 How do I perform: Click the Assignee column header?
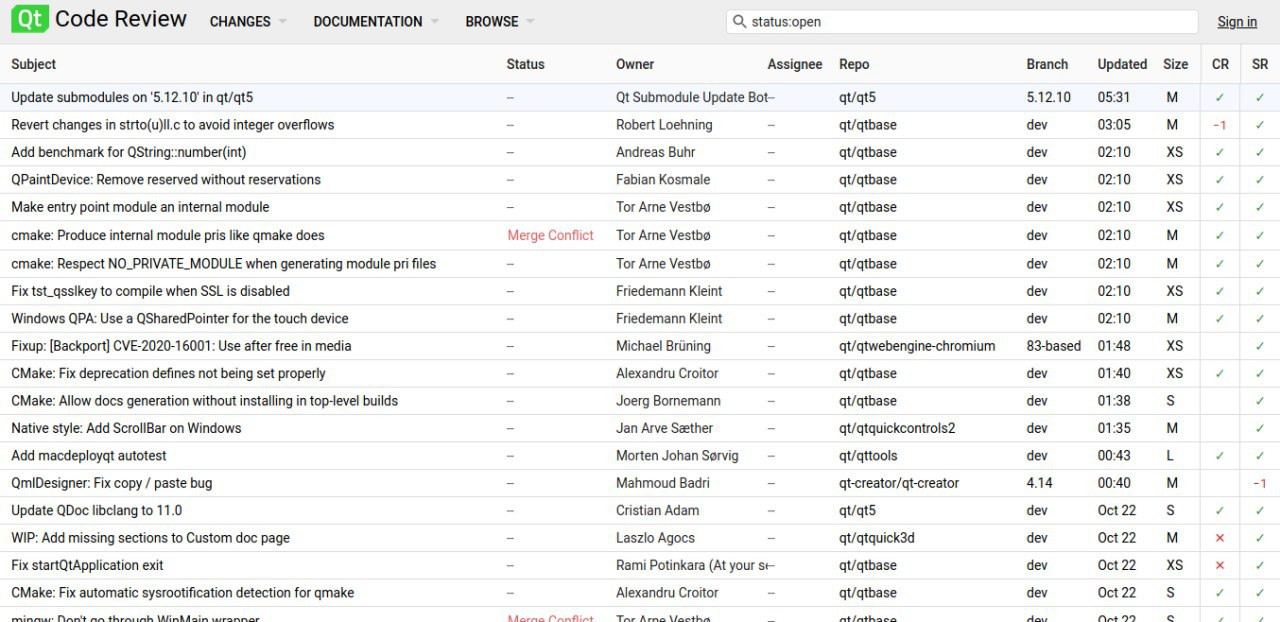[x=795, y=64]
